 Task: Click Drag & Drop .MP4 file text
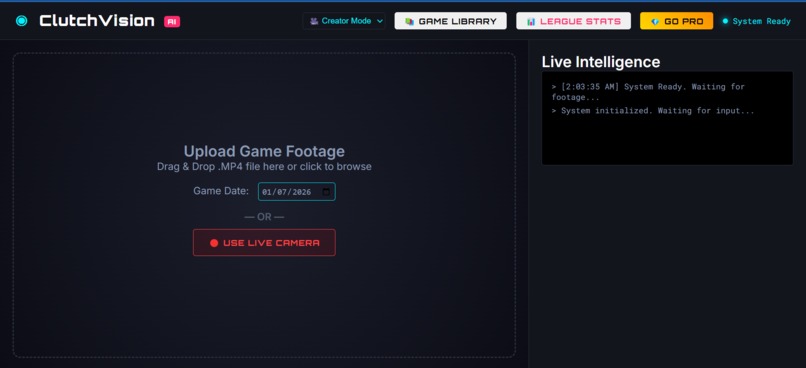(x=264, y=167)
